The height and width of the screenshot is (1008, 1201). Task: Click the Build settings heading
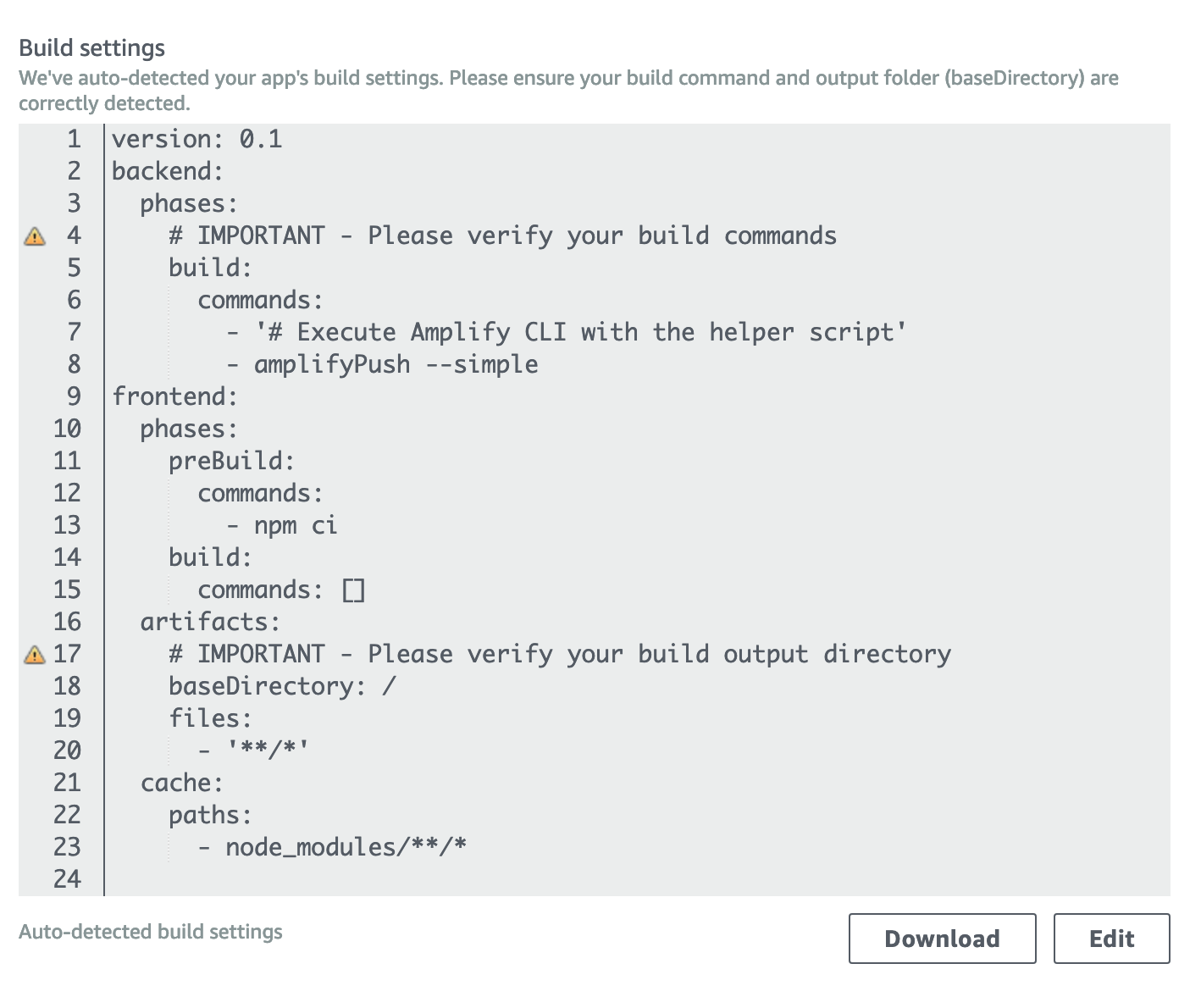(92, 48)
